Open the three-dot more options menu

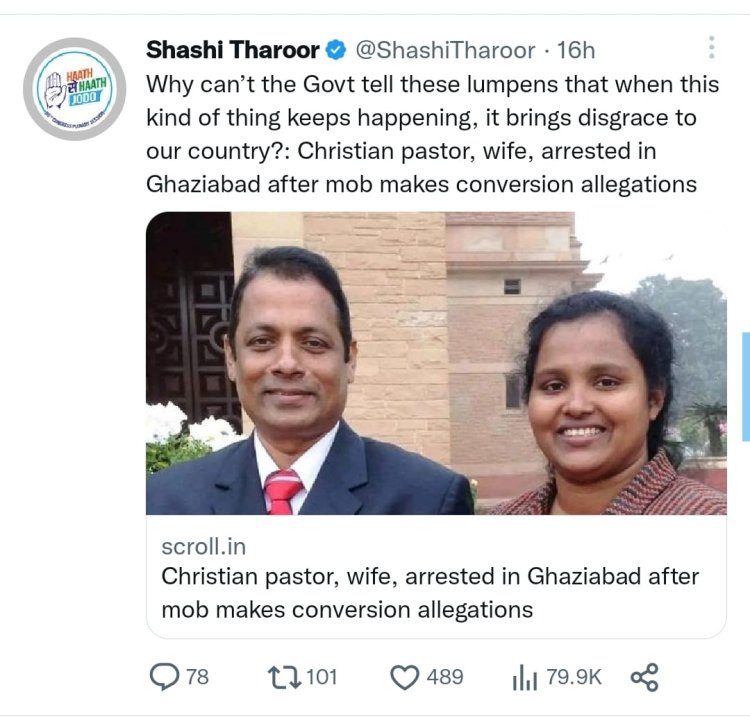(711, 48)
